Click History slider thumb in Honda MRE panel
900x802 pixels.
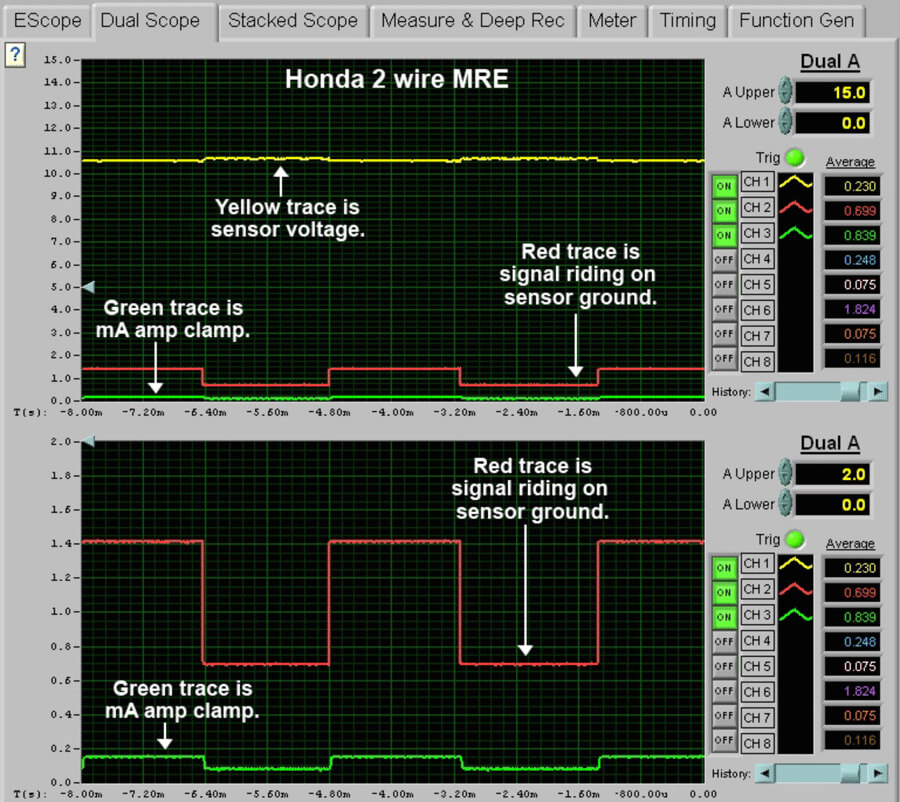(x=852, y=392)
